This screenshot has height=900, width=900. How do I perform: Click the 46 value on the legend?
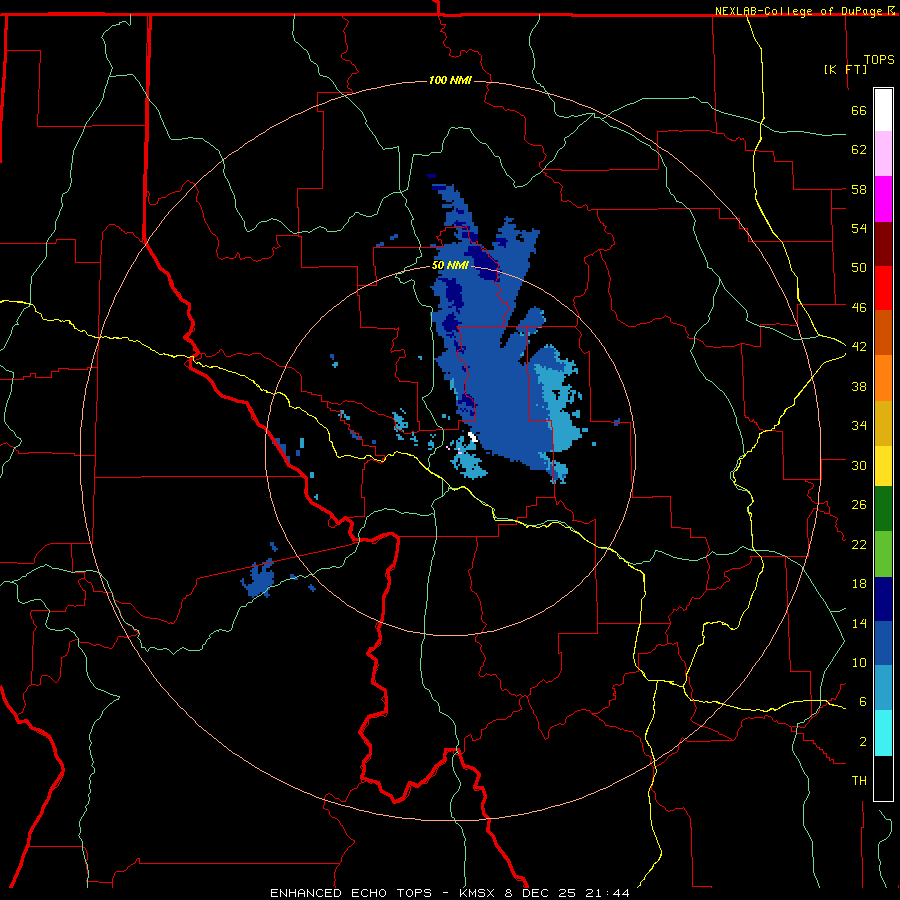click(x=859, y=308)
